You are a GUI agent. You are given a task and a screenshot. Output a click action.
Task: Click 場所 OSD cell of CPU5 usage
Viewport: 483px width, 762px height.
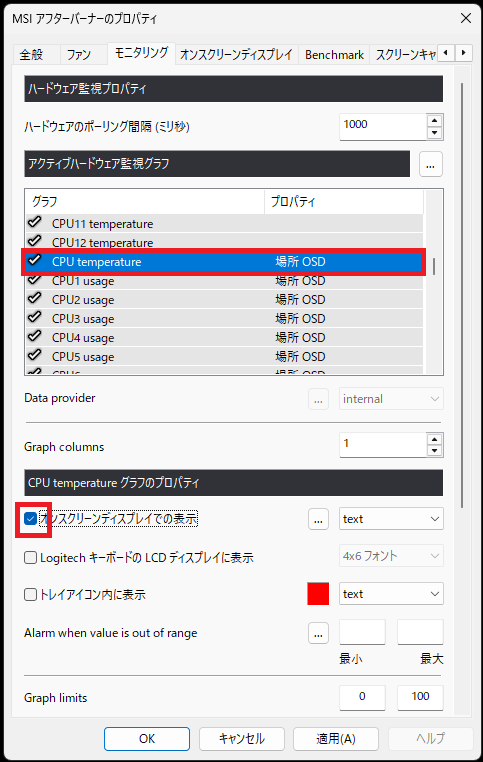click(300, 356)
